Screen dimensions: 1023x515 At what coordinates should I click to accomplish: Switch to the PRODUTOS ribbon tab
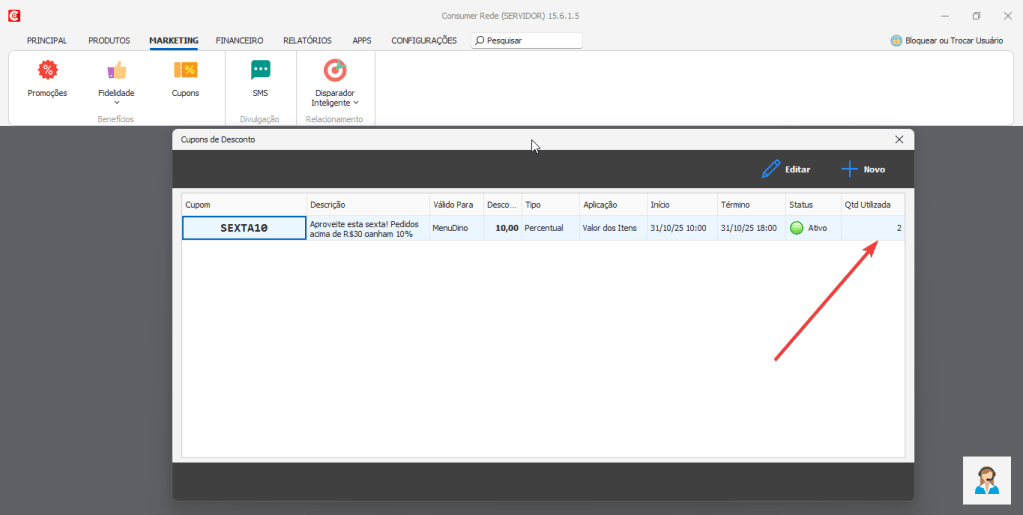(x=109, y=41)
